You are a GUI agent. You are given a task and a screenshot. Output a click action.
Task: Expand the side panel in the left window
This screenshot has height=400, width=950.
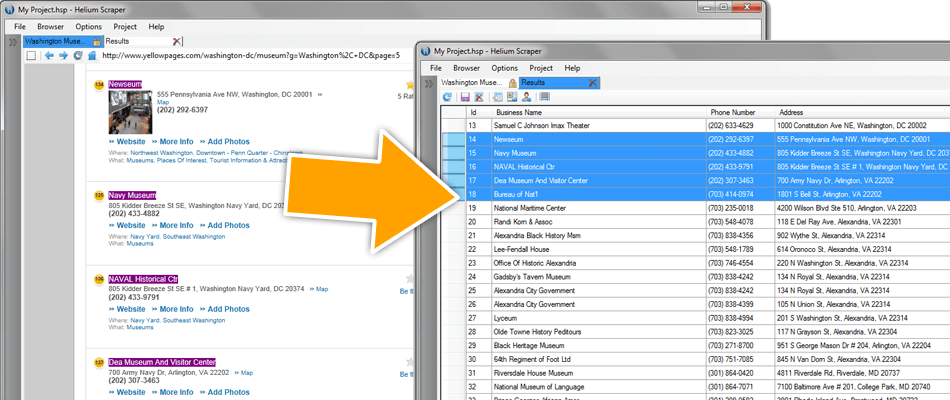[11, 42]
